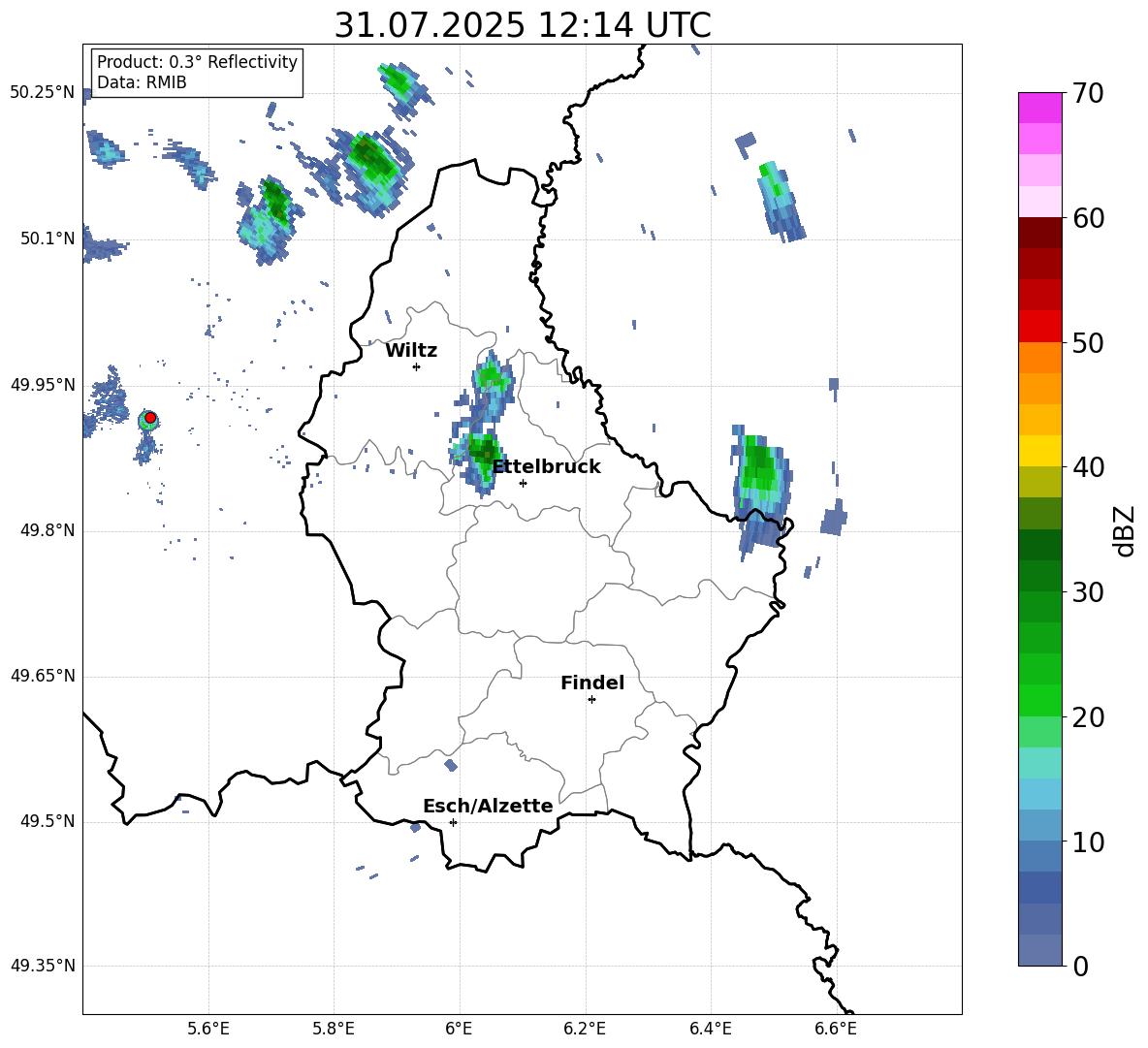The height and width of the screenshot is (1048, 1148).
Task: Click the bright red colorbar segment above 50
Action: click(1040, 327)
